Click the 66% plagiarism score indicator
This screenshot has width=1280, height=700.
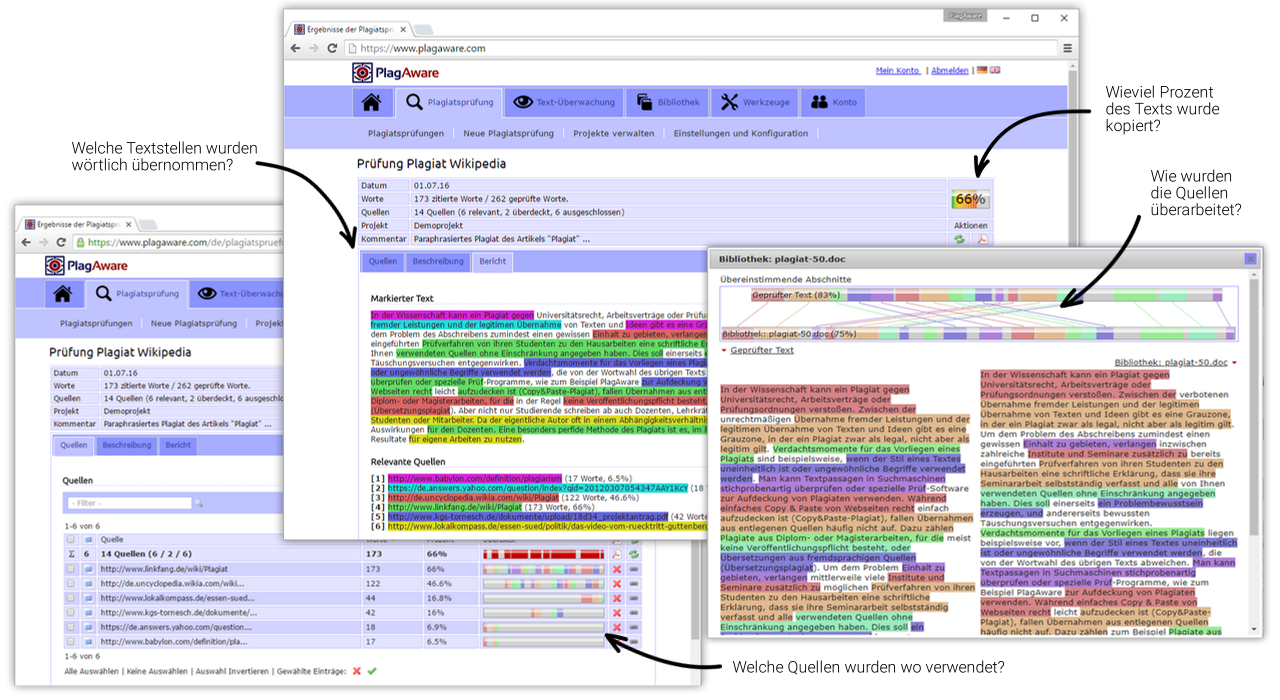(x=971, y=199)
